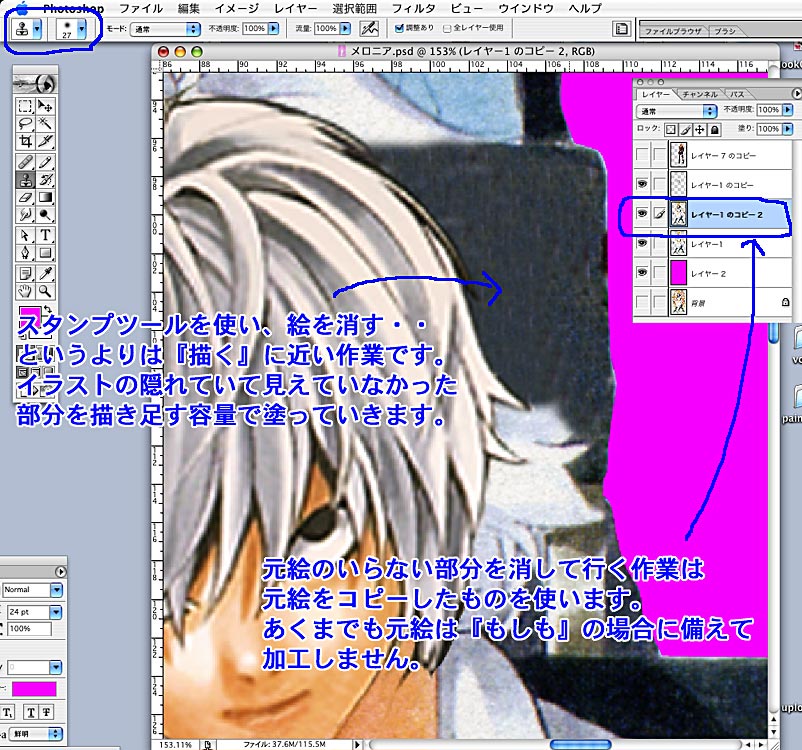Select the Eyedropper tool
Image resolution: width=802 pixels, height=750 pixels.
pyautogui.click(x=45, y=274)
